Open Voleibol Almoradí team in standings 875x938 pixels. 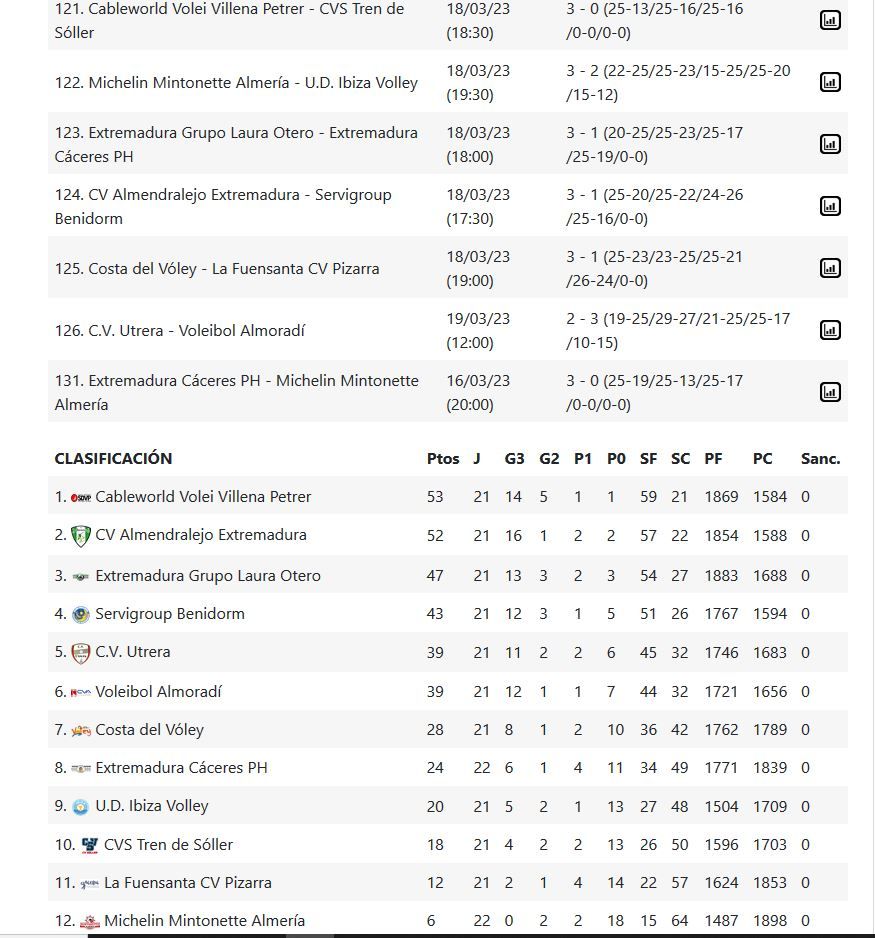tap(158, 691)
